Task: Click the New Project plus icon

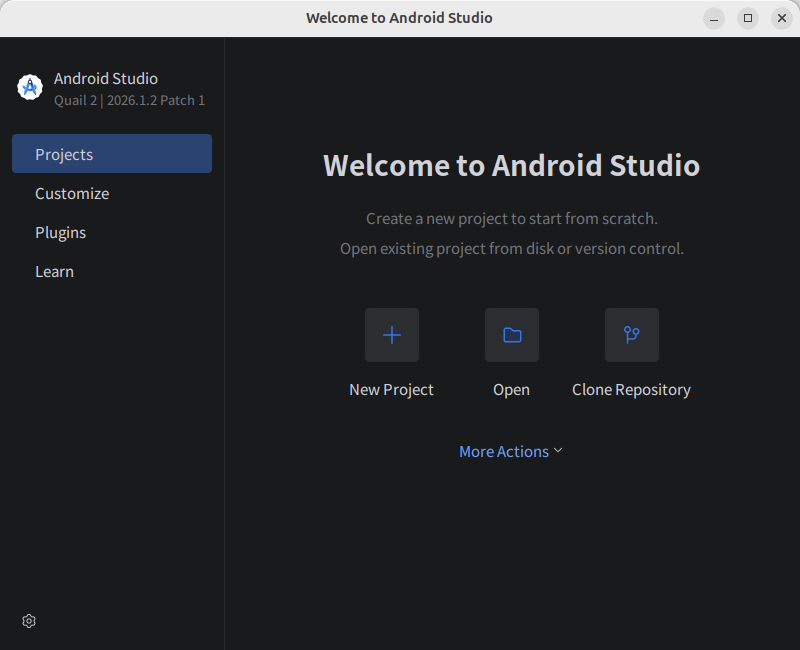Action: click(392, 335)
